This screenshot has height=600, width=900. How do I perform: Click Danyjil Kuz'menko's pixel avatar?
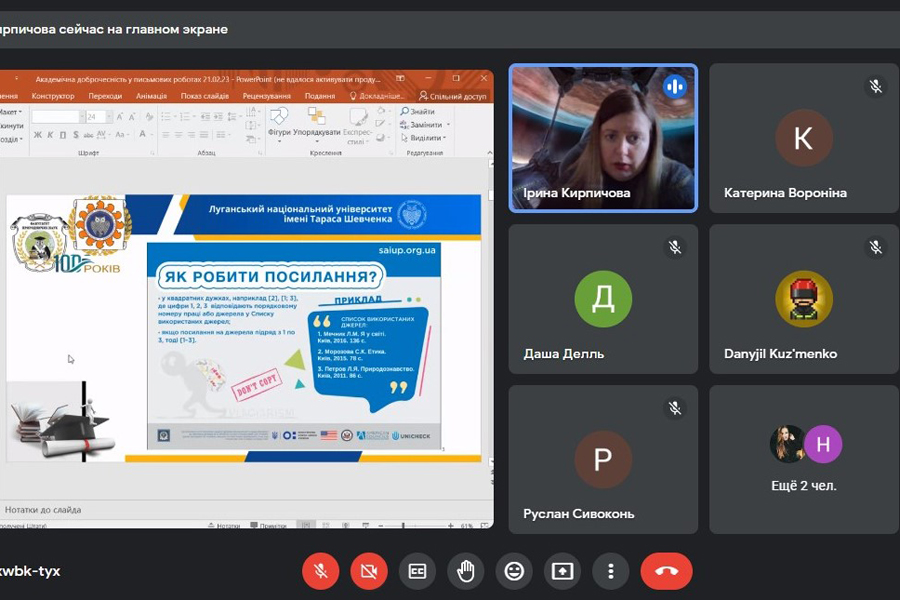click(x=804, y=299)
